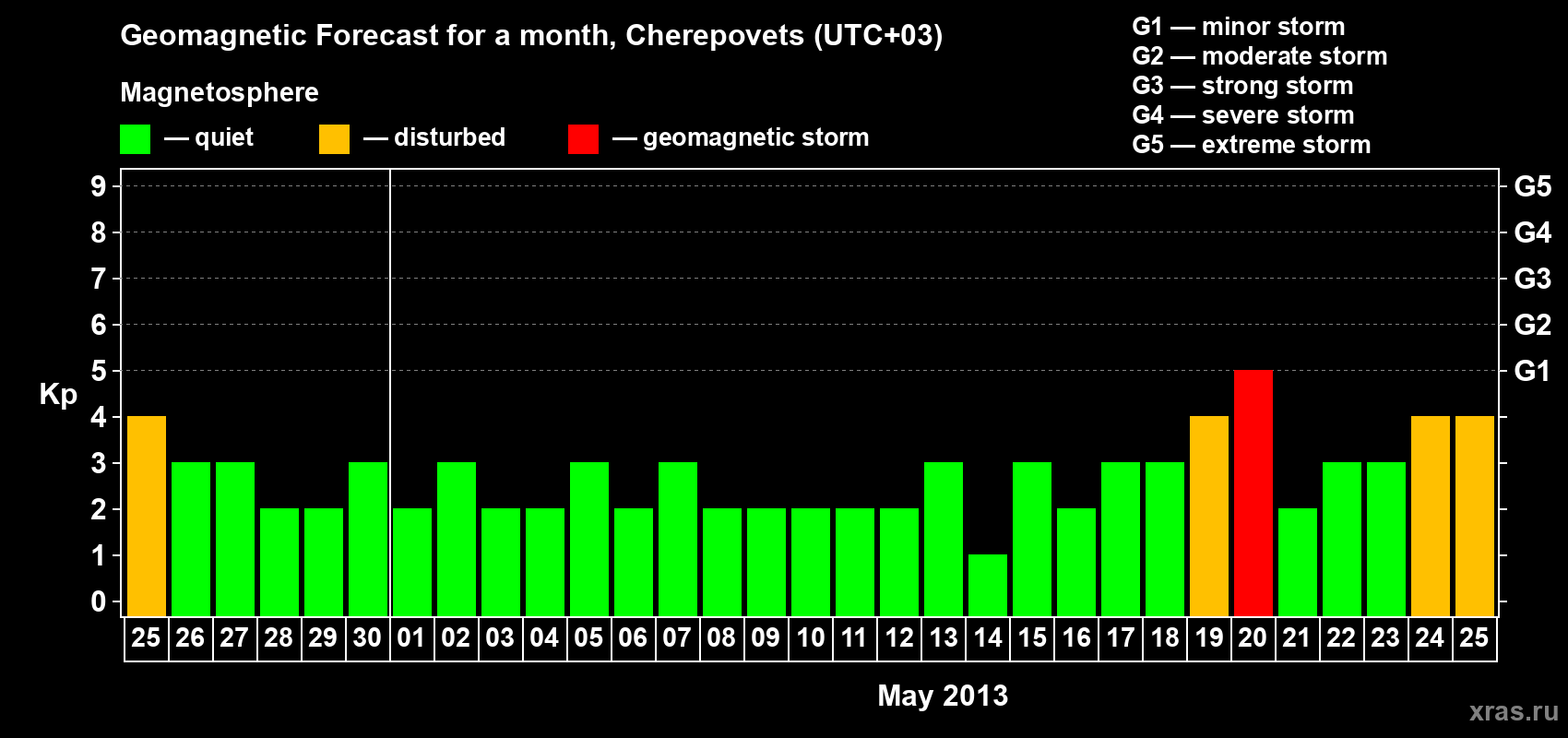The height and width of the screenshot is (738, 1568).
Task: Select the orange bar for May 19
Action: coord(1208,516)
